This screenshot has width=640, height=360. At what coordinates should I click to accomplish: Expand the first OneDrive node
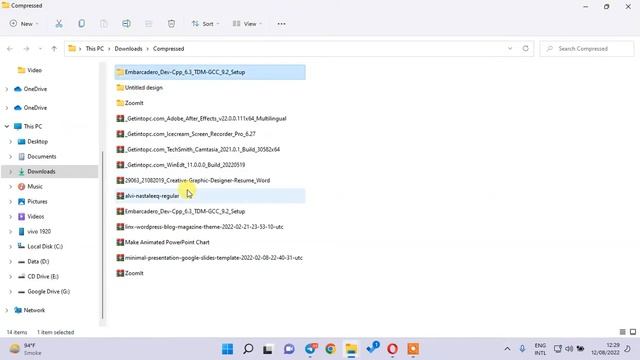tap(7, 89)
